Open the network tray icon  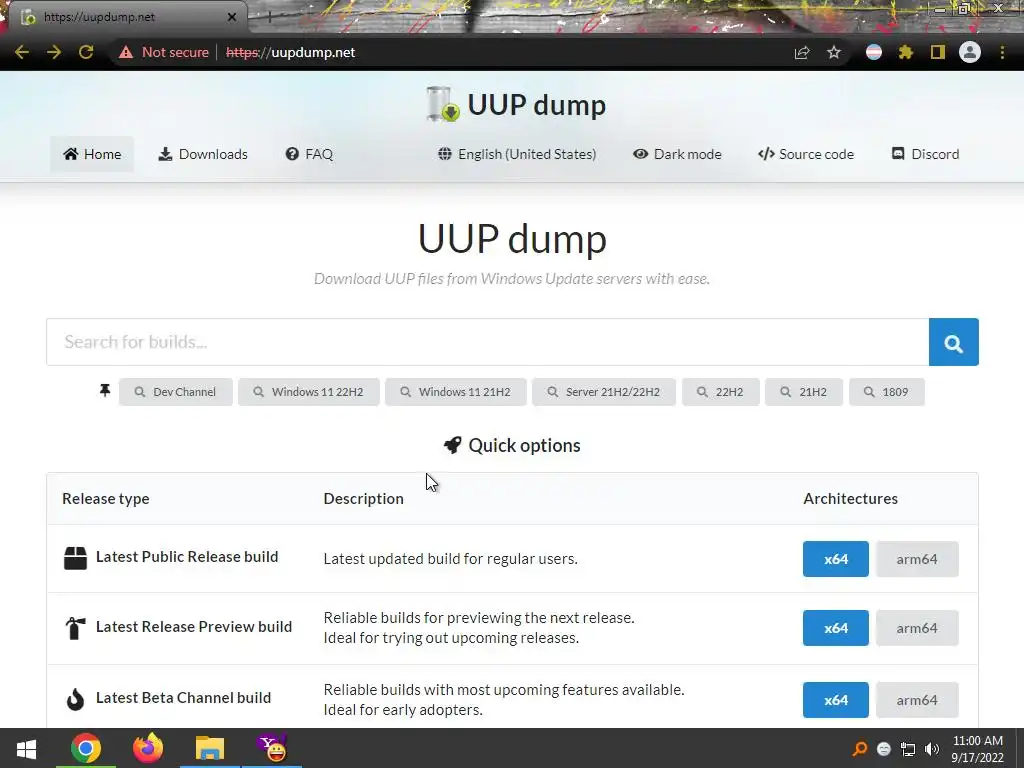coord(908,749)
